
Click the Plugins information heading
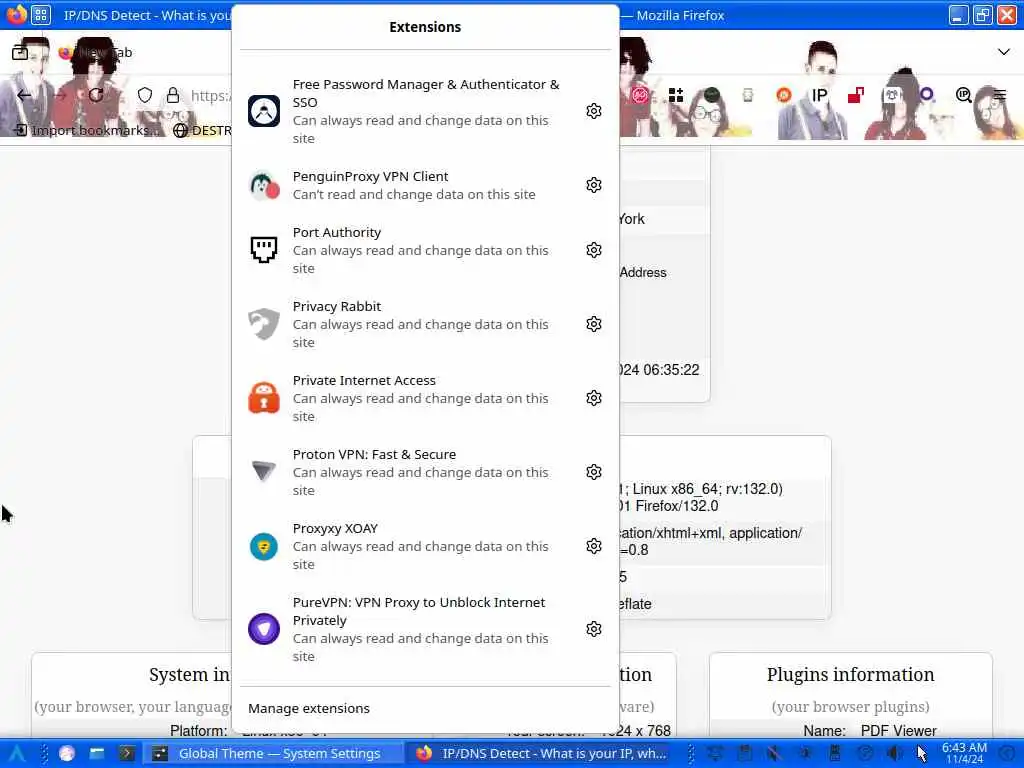click(x=850, y=675)
